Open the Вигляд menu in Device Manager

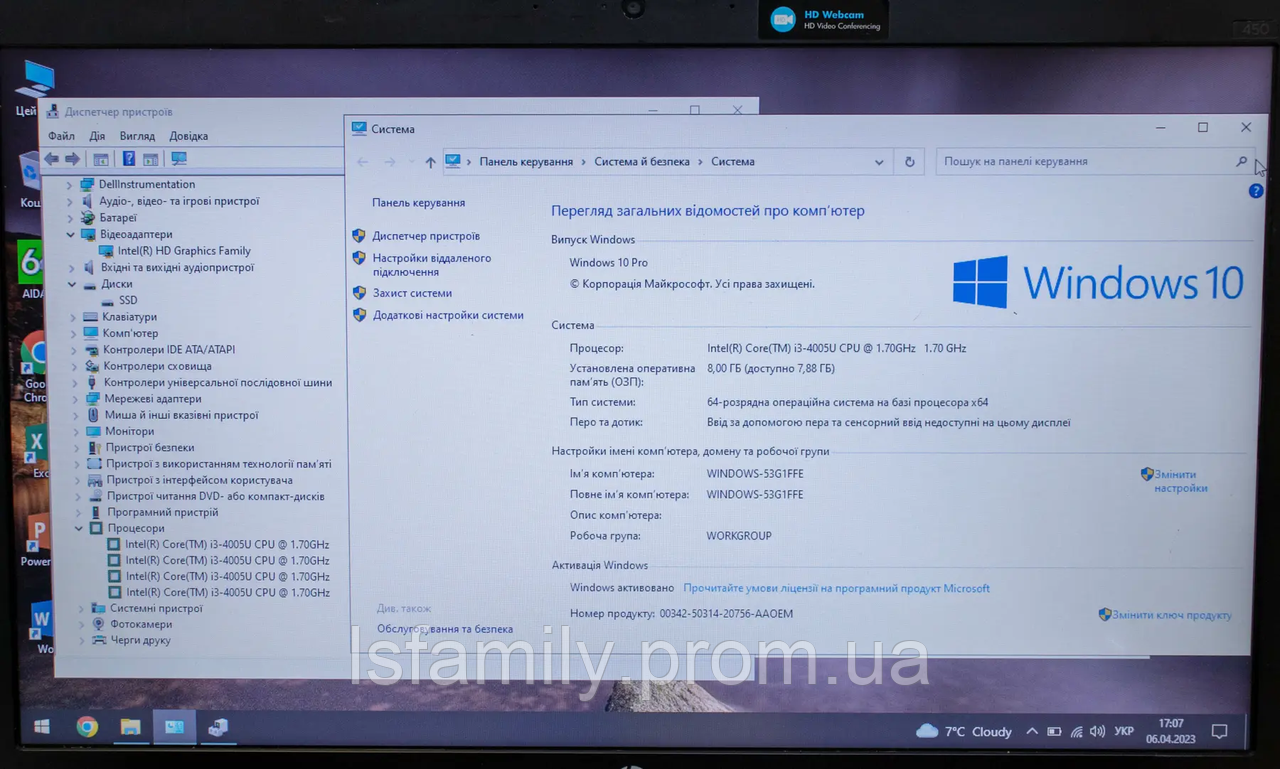coord(137,136)
